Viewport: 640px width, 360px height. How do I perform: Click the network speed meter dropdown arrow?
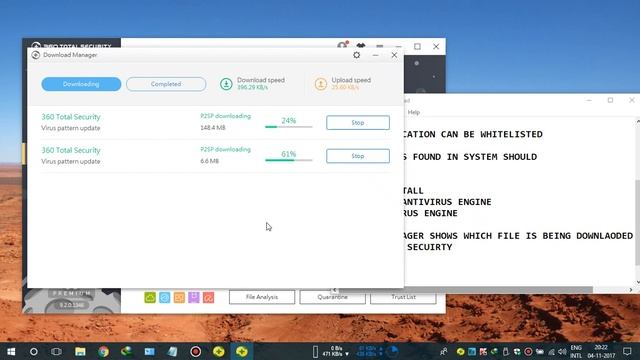point(347,354)
